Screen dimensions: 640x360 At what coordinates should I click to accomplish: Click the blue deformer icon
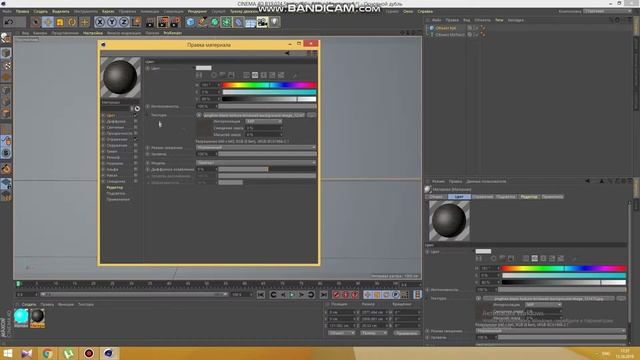pyautogui.click(x=238, y=22)
